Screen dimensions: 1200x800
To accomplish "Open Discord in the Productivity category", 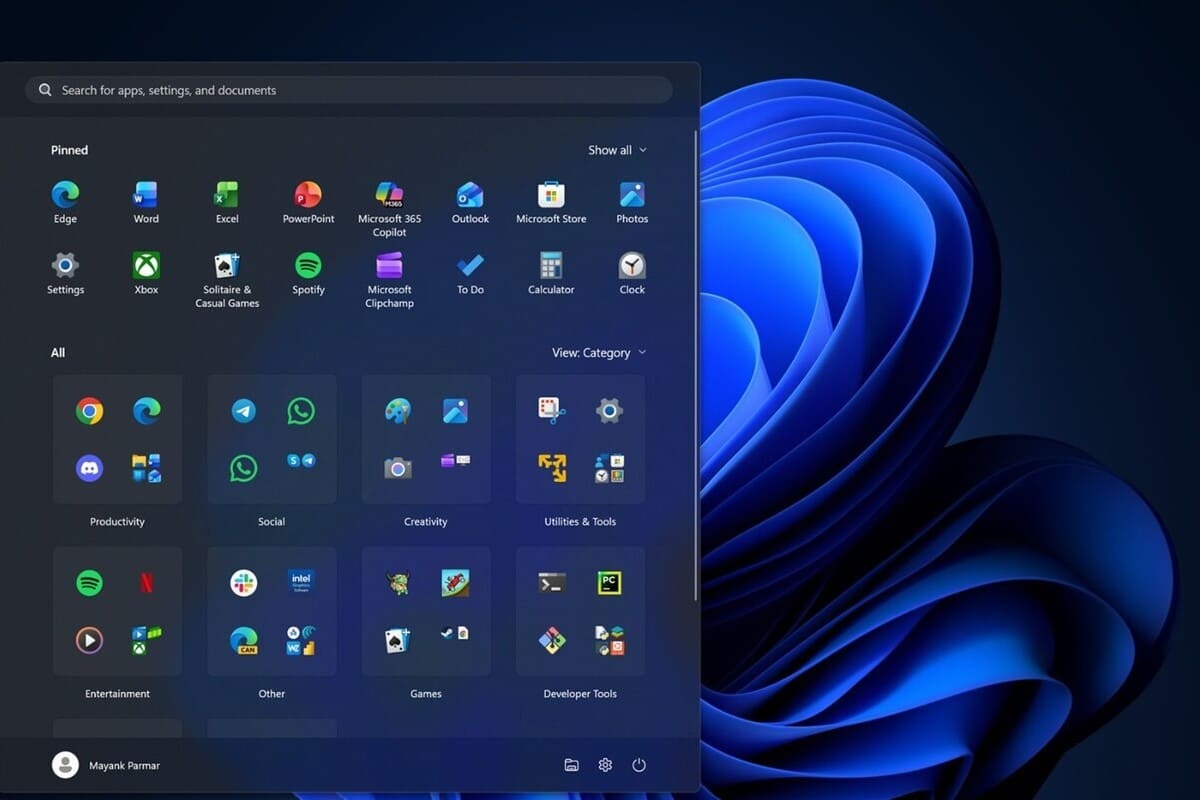I will (x=89, y=468).
